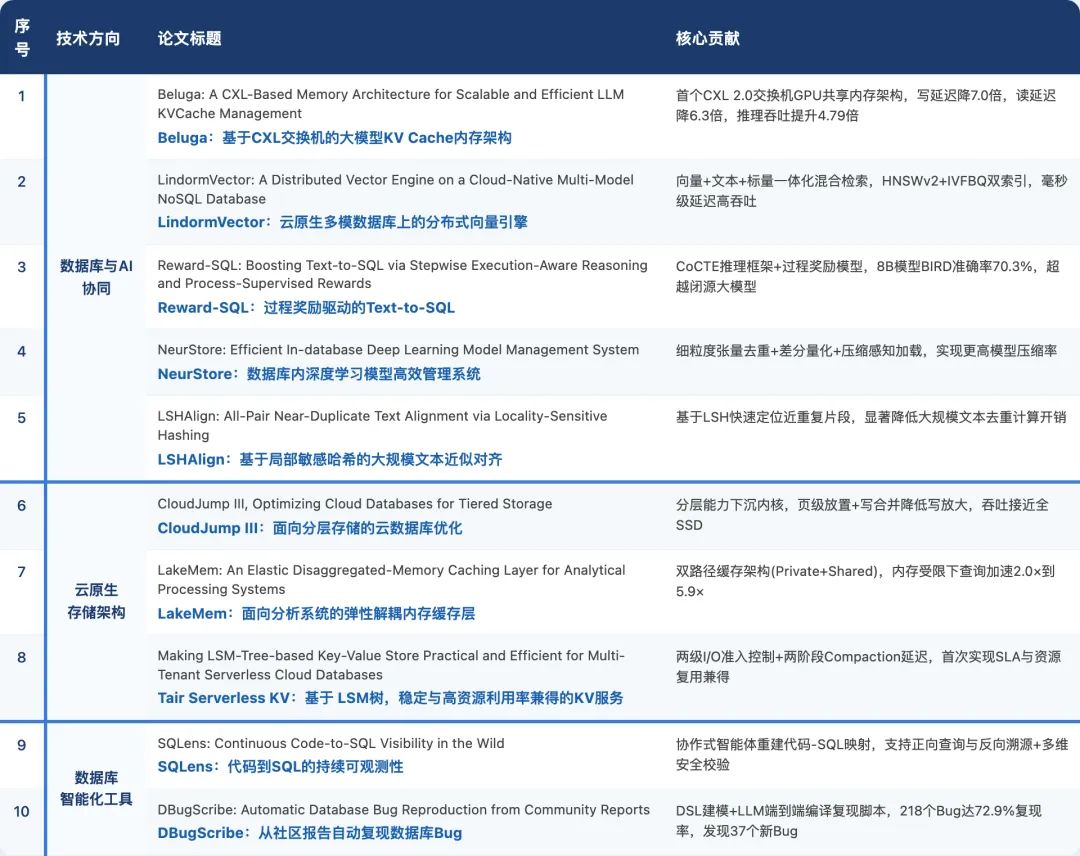This screenshot has width=1080, height=856.
Task: Select the 数据库智能化工具 category cell
Action: (96, 789)
